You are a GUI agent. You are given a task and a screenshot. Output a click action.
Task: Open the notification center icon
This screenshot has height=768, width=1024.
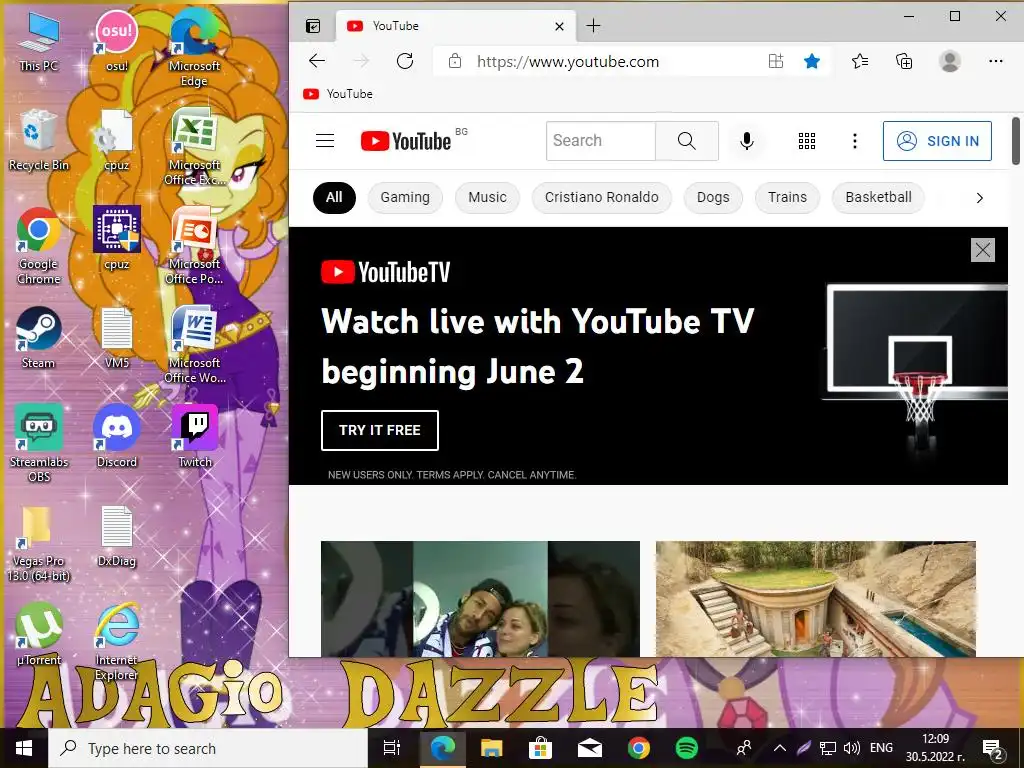pyautogui.click(x=993, y=749)
